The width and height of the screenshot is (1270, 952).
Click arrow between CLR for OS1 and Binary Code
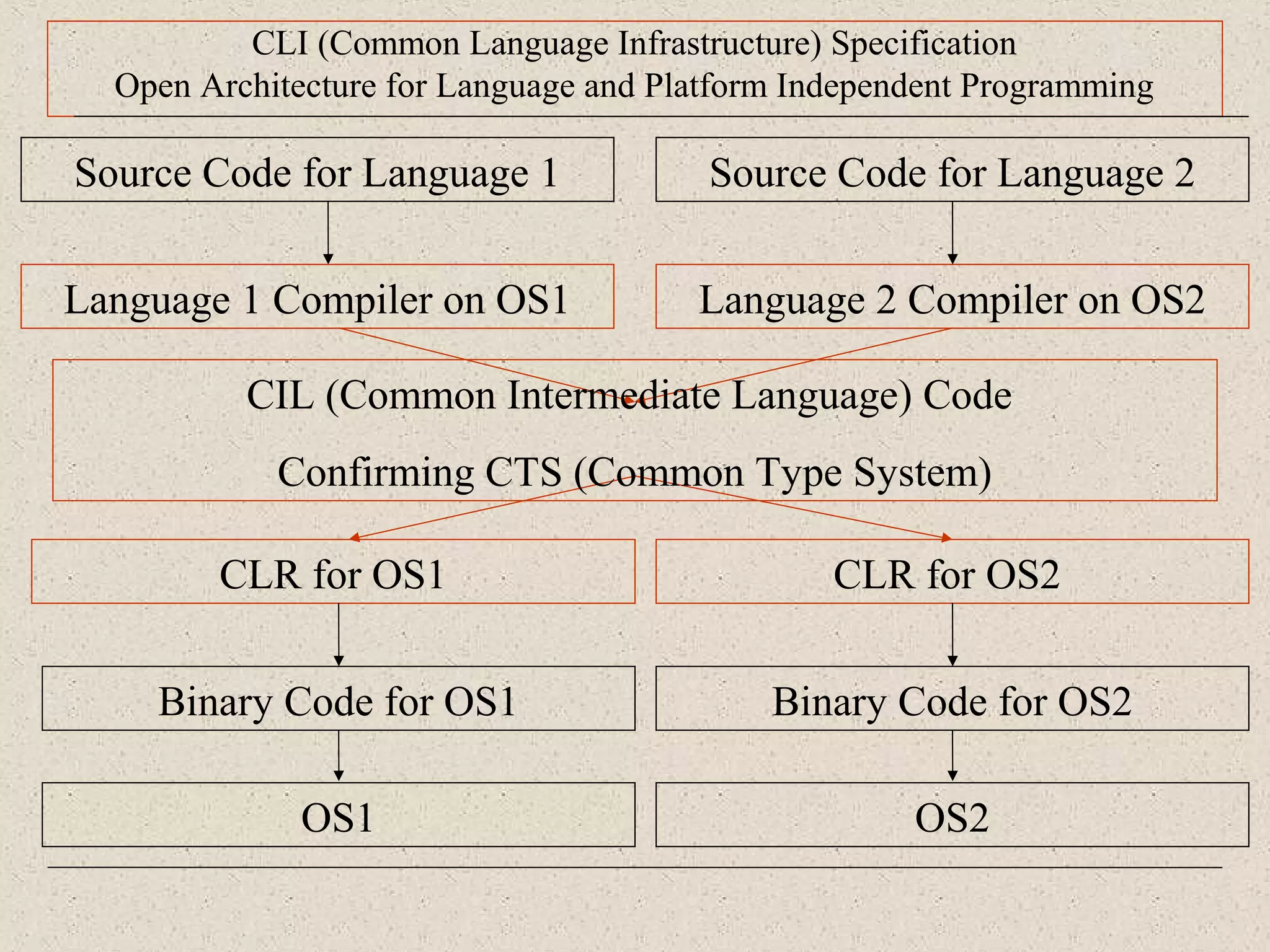click(339, 633)
